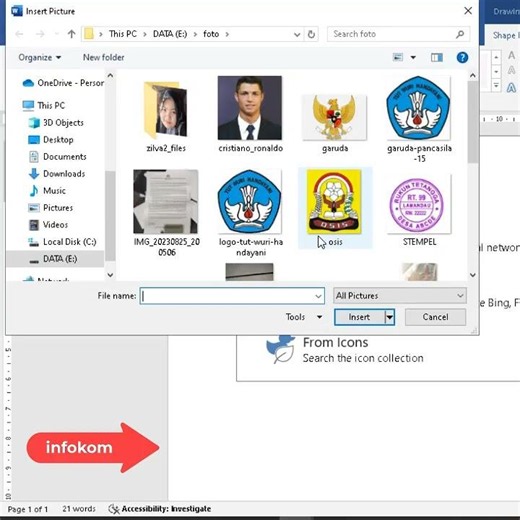Viewport: 520px width, 520px height.
Task: Click New folder
Action: [104, 57]
